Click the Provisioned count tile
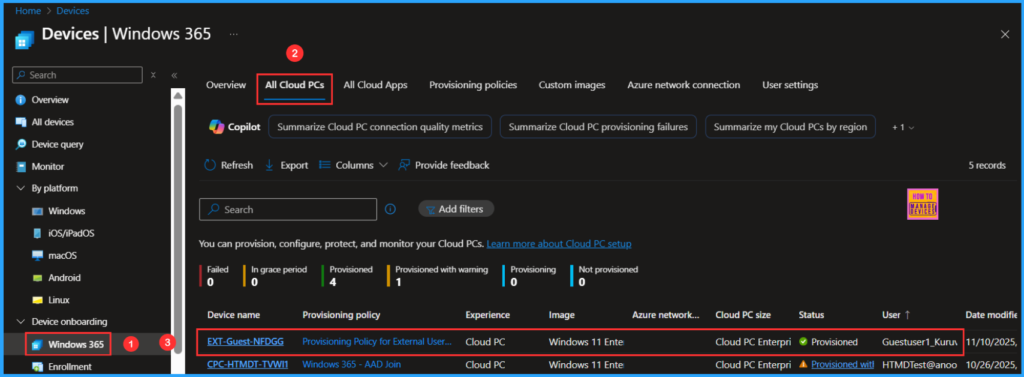The image size is (1024, 377). (347, 276)
